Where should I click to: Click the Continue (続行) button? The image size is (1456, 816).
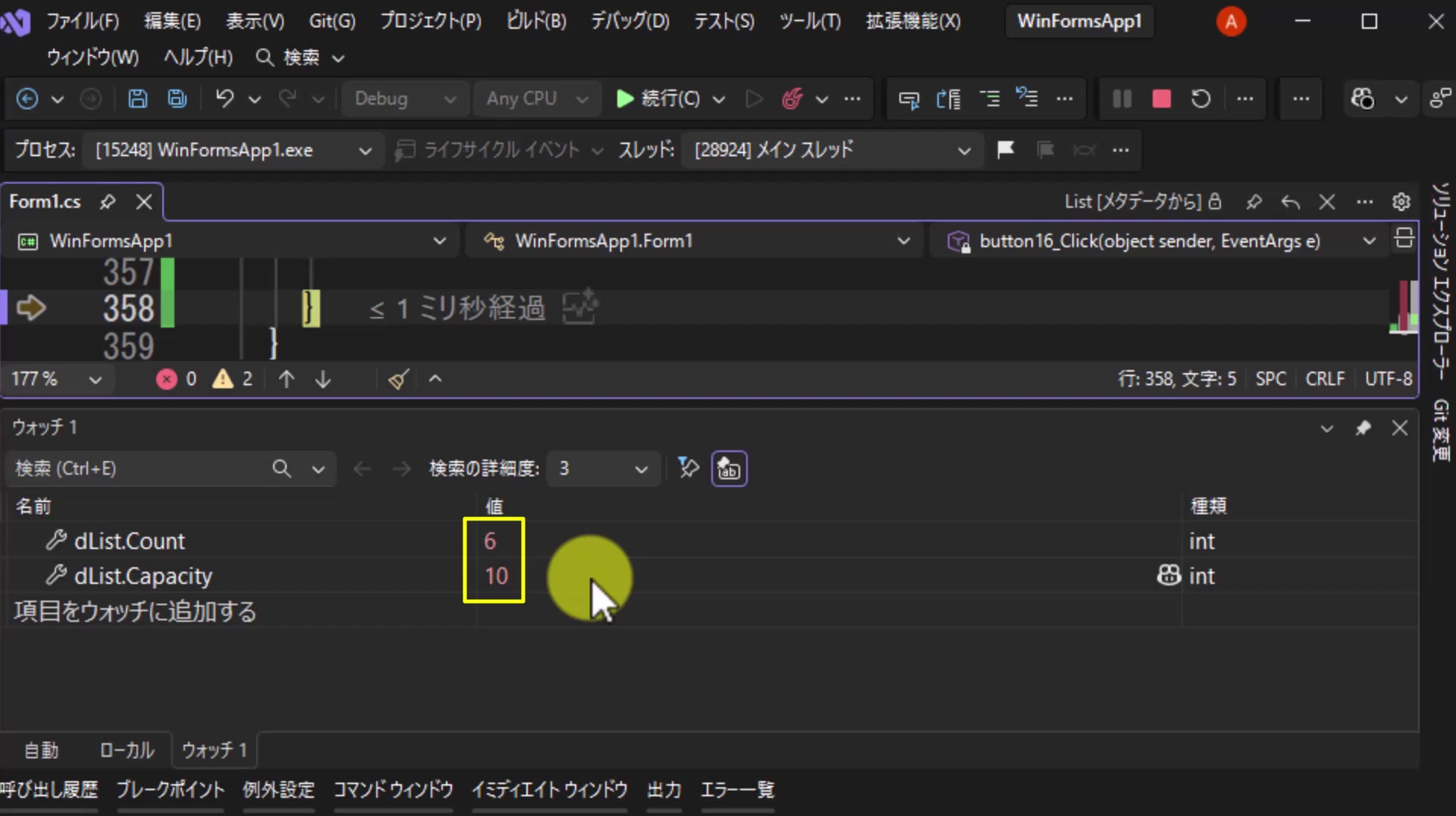tap(657, 99)
